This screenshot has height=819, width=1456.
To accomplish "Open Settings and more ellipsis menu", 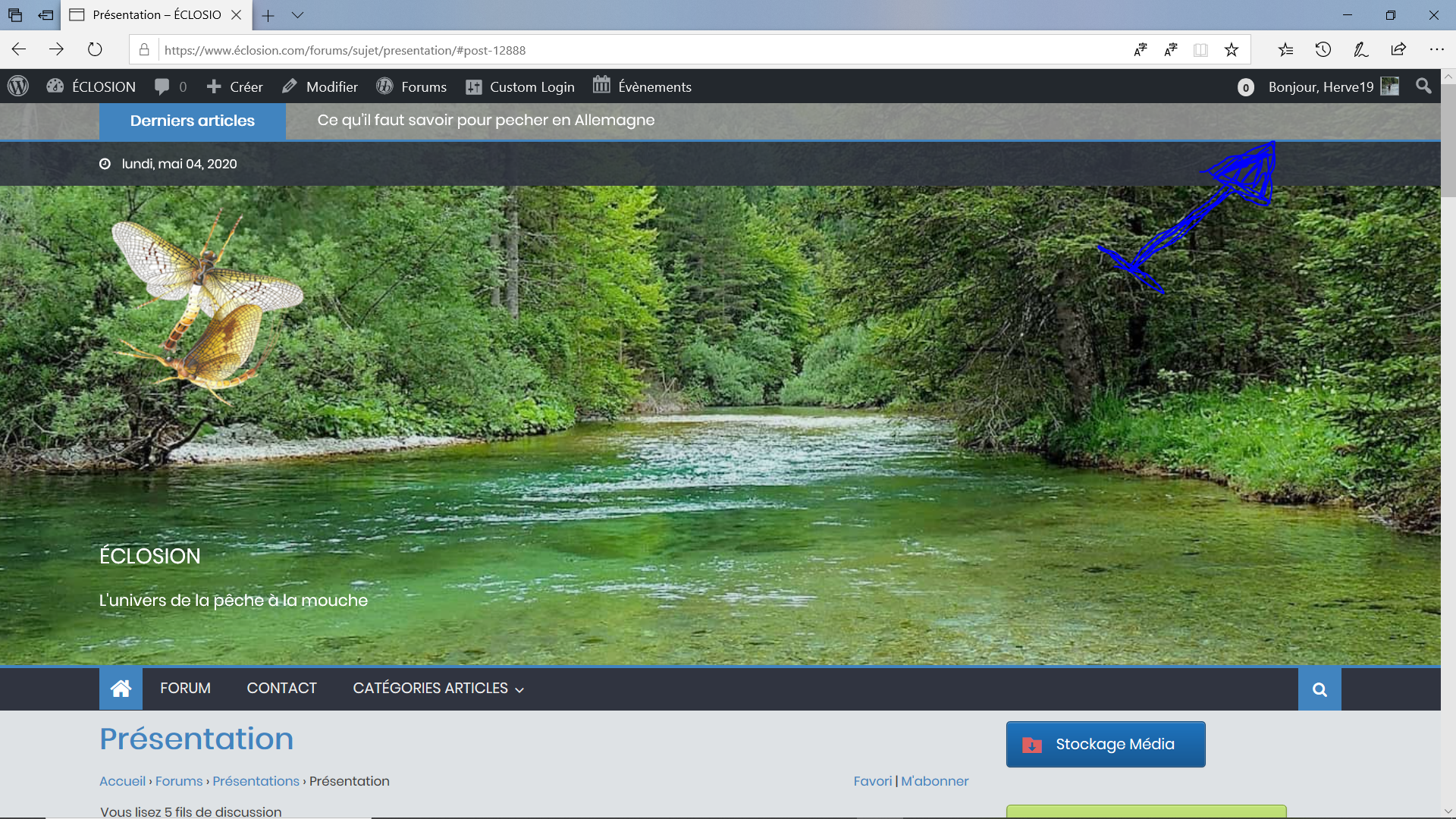I will (x=1437, y=50).
